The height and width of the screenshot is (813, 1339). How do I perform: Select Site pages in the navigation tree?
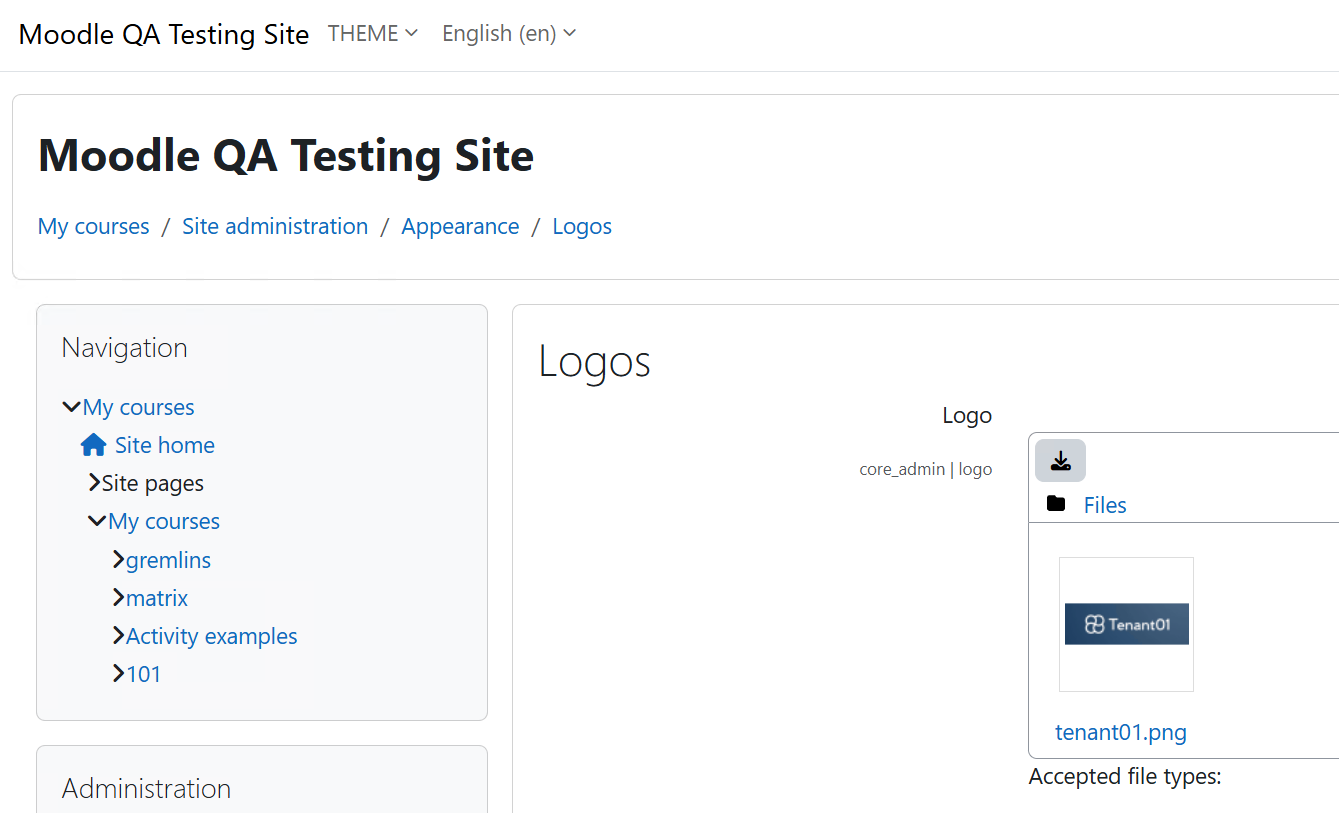[153, 483]
